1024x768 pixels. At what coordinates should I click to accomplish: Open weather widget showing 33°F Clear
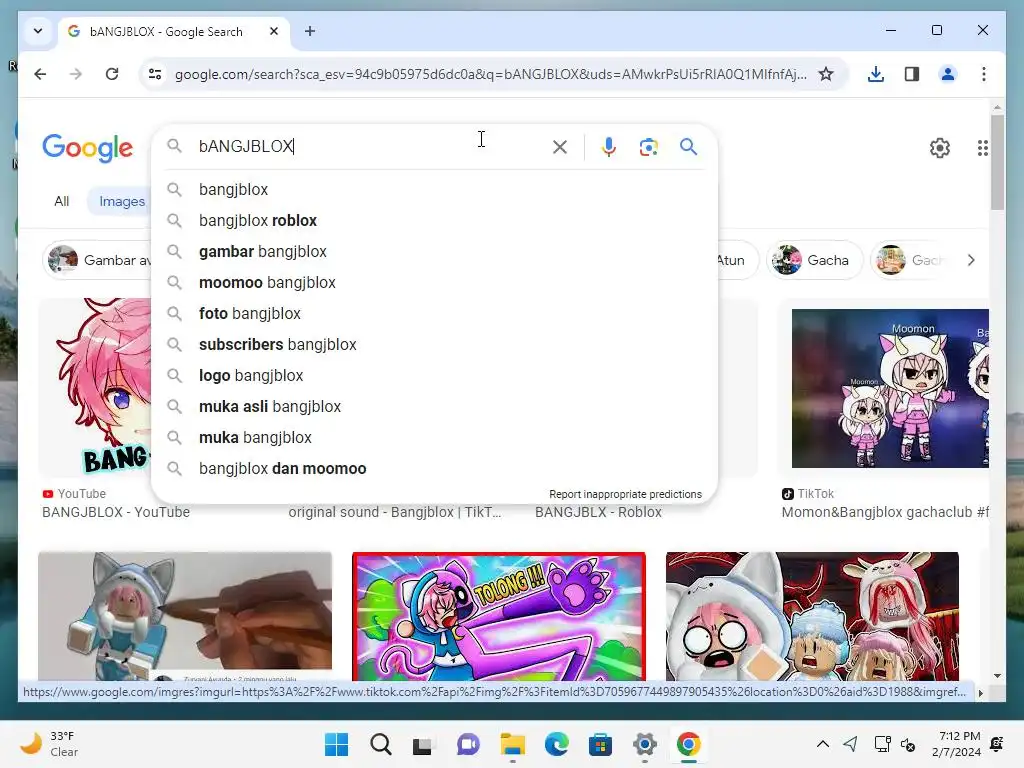coord(49,744)
